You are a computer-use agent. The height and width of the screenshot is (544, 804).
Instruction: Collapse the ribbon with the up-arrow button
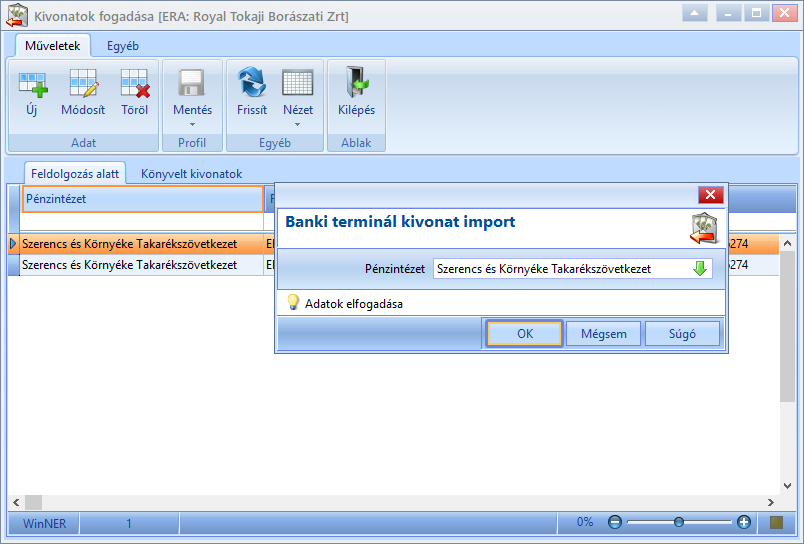(695, 13)
